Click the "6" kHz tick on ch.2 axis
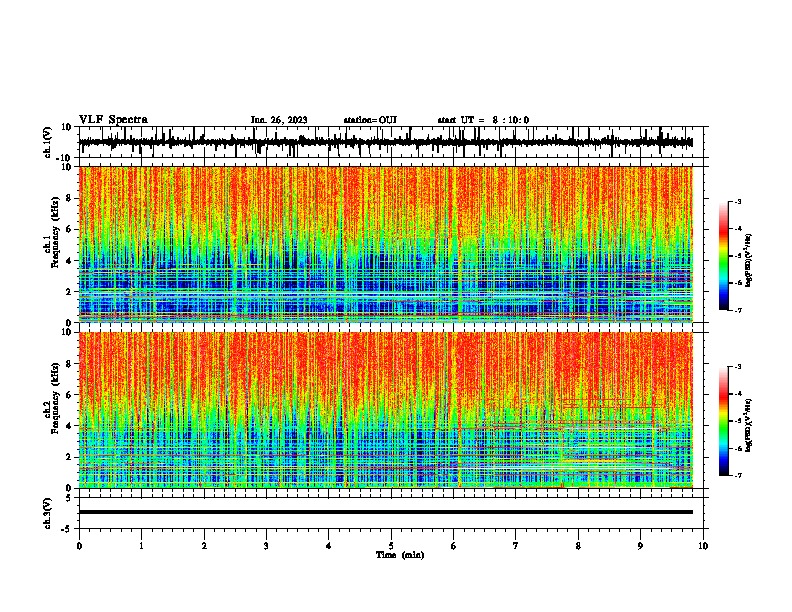Image resolution: width=792 pixels, height=612 pixels. tap(70, 395)
